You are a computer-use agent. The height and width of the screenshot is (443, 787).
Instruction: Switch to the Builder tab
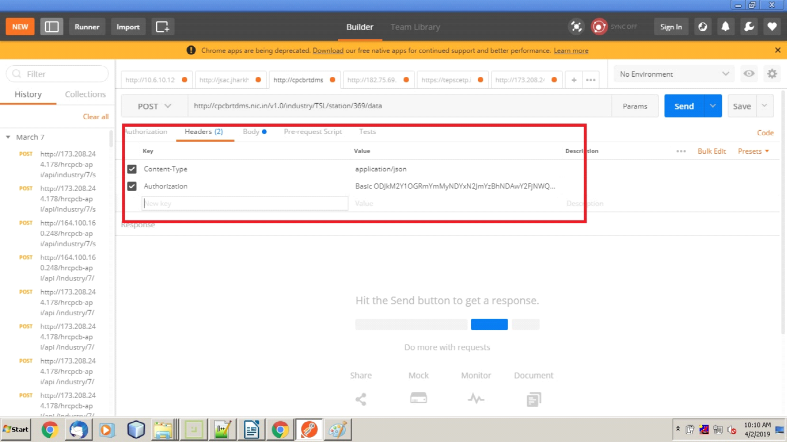(359, 27)
